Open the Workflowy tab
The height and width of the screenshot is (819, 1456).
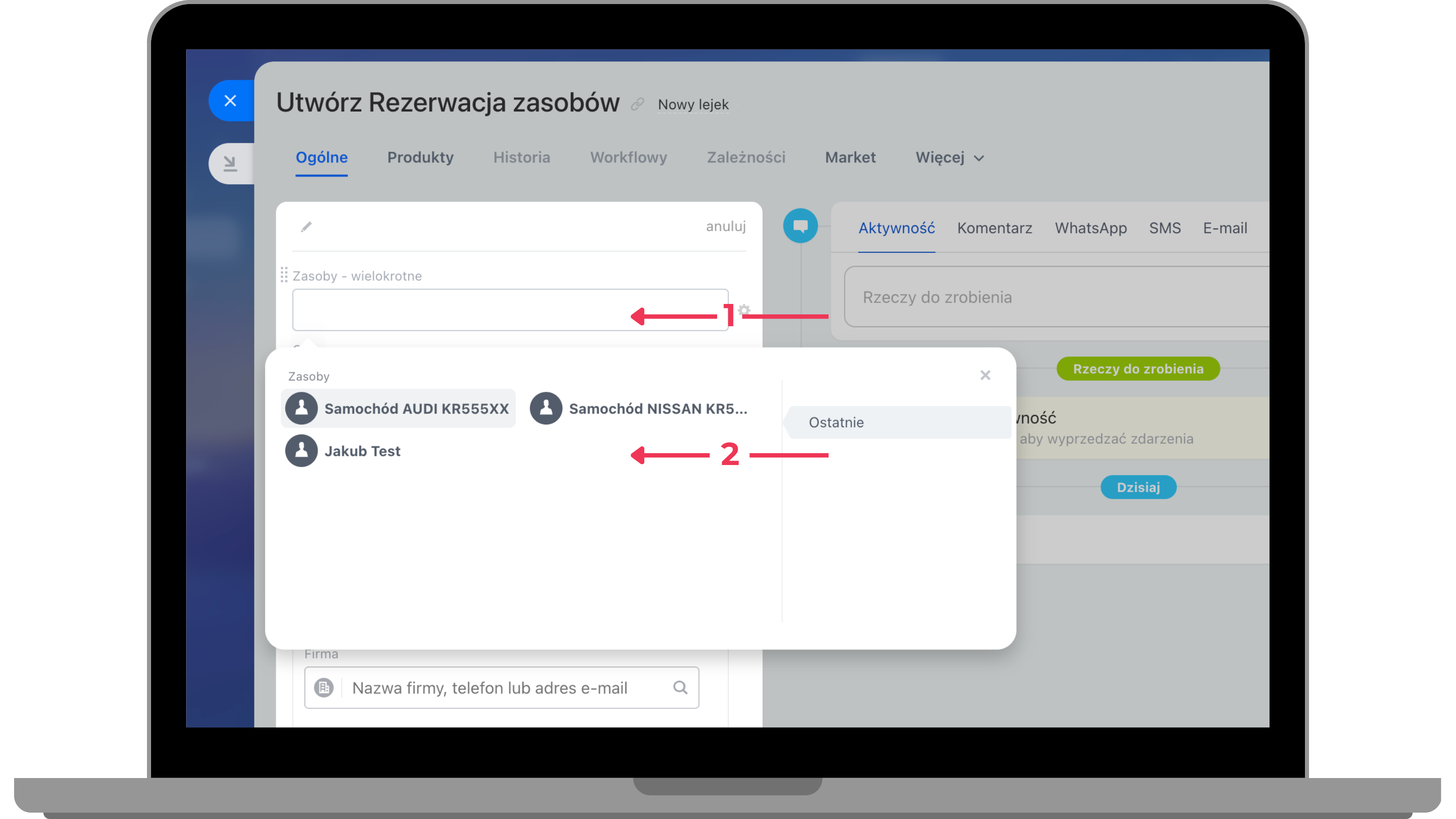tap(628, 158)
